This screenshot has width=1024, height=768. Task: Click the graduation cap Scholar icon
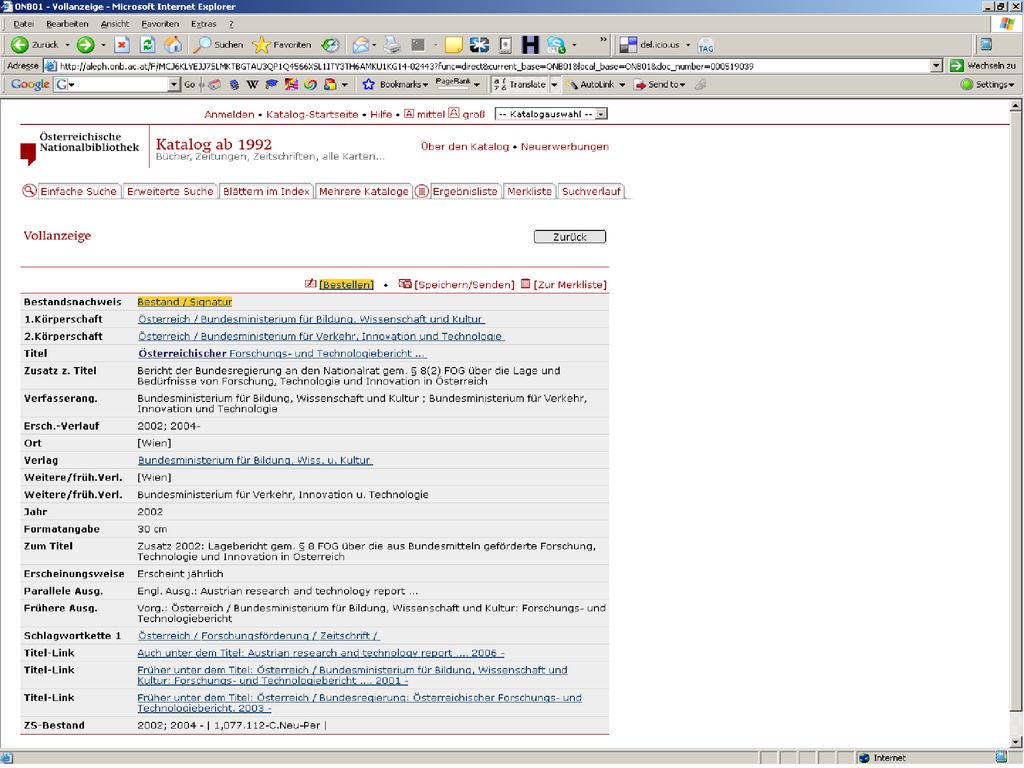271,84
